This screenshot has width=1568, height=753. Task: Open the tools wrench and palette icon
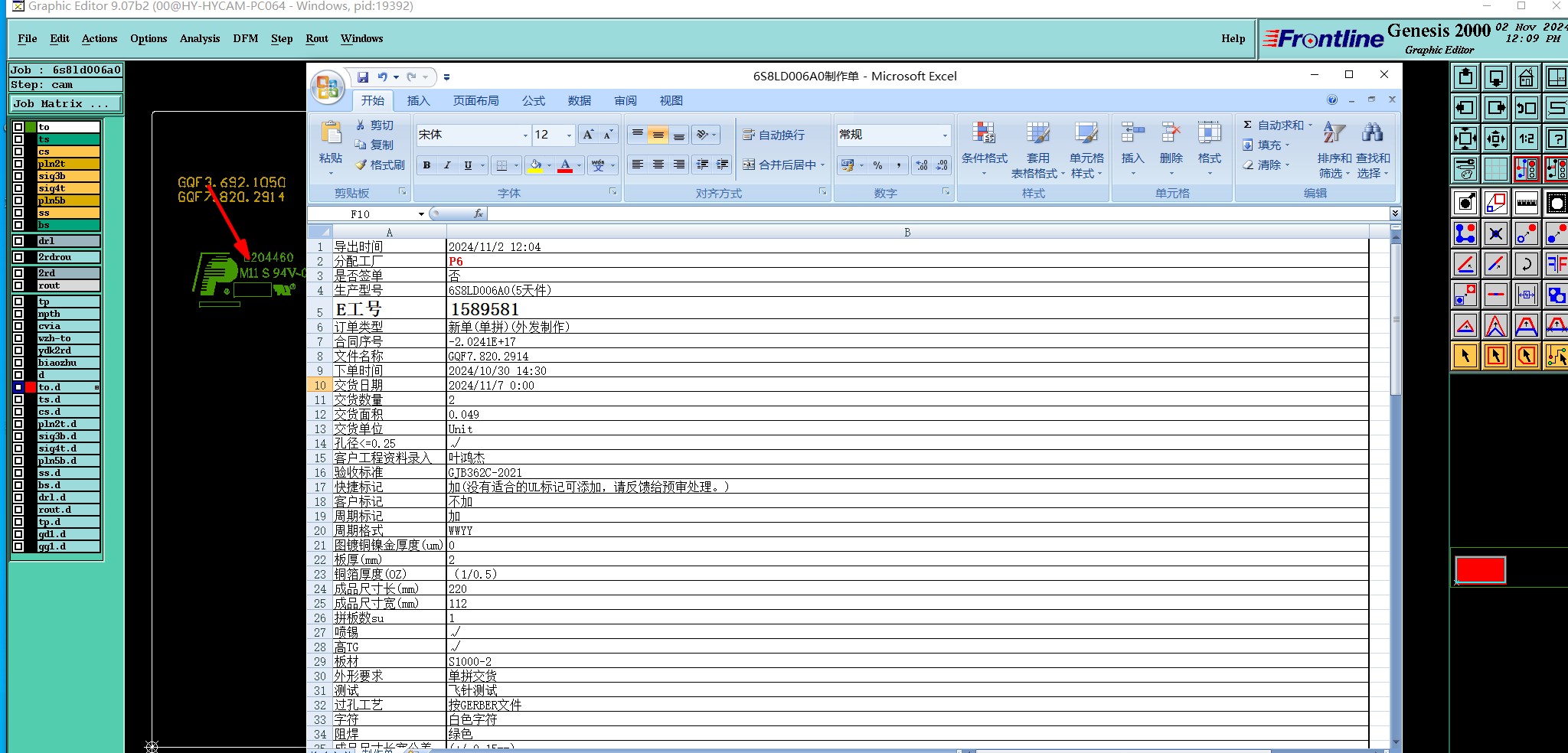point(1465,169)
